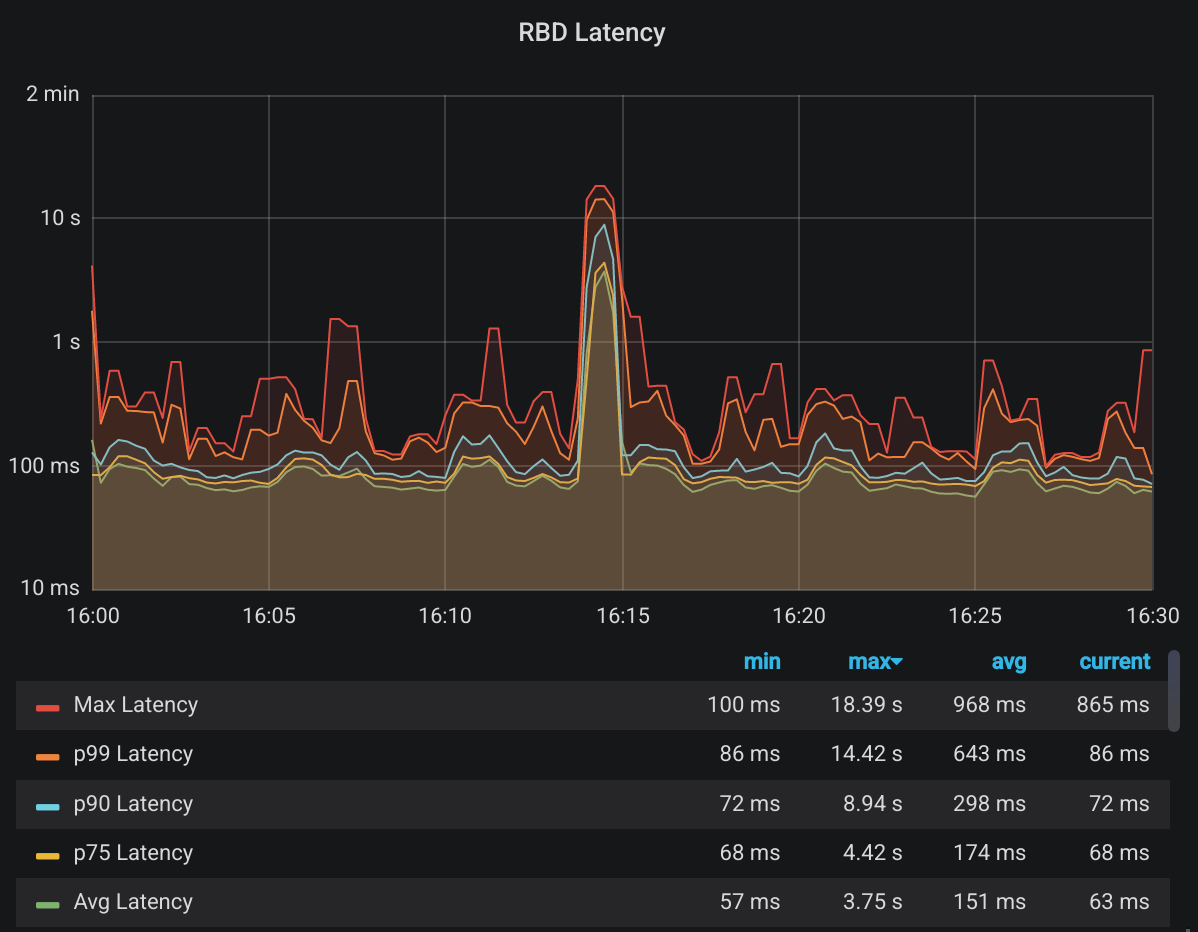Click the 10 s y-axis label
The image size is (1198, 932).
tap(60, 218)
